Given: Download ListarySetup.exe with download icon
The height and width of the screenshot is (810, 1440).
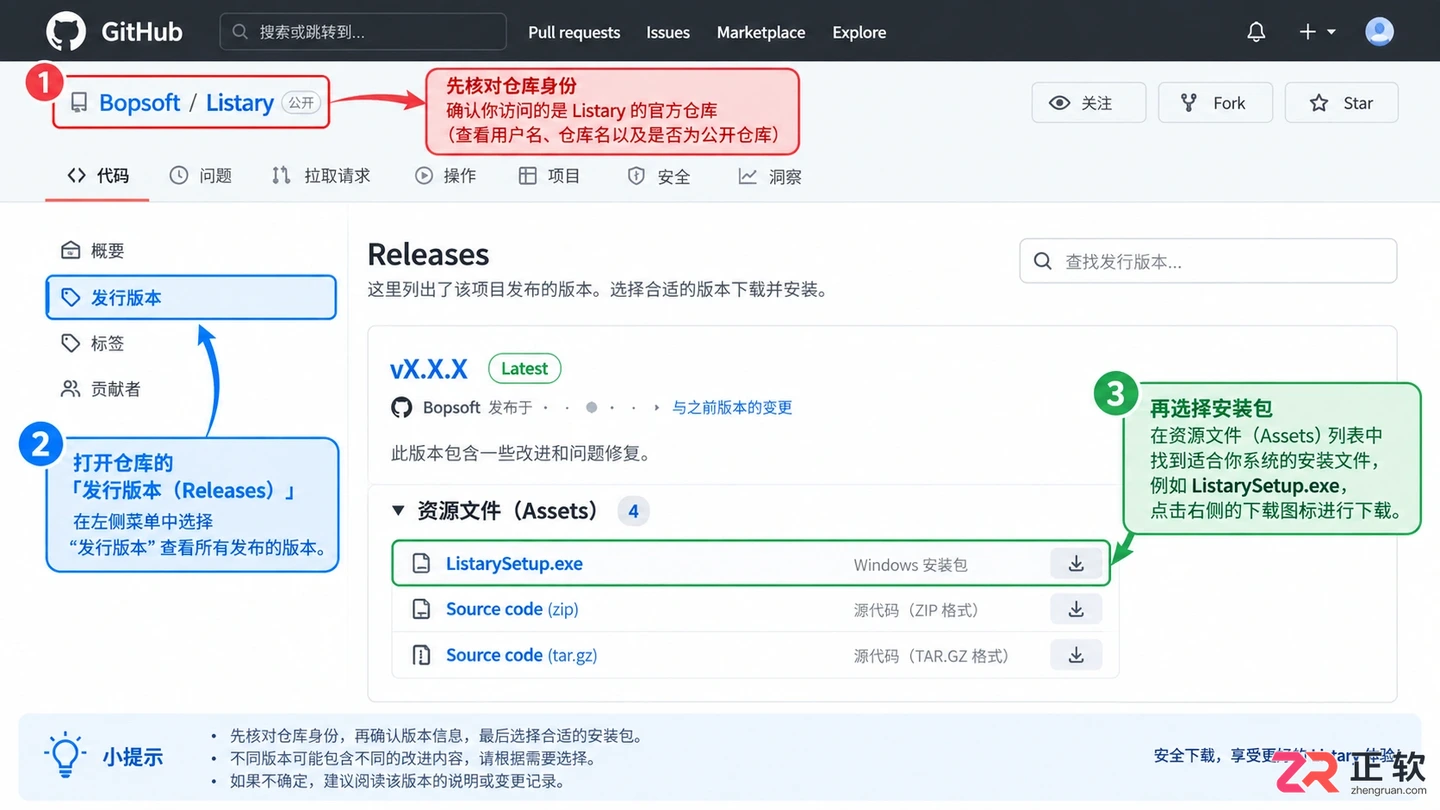Looking at the screenshot, I should (1076, 564).
